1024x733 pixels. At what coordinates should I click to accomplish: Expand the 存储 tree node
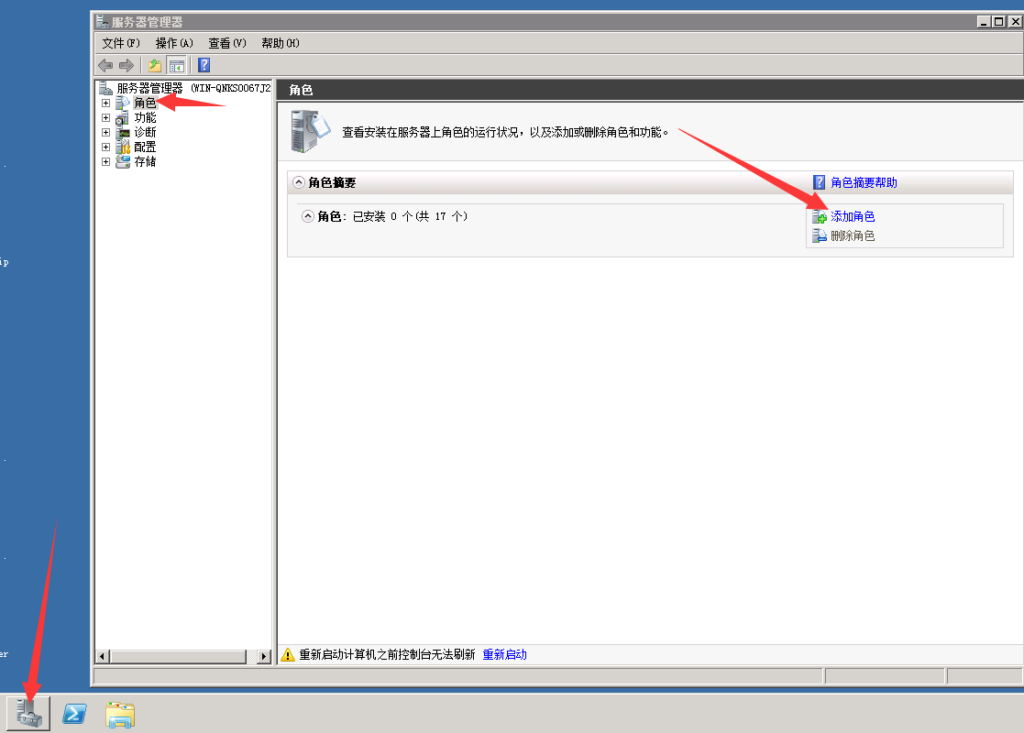(x=106, y=162)
